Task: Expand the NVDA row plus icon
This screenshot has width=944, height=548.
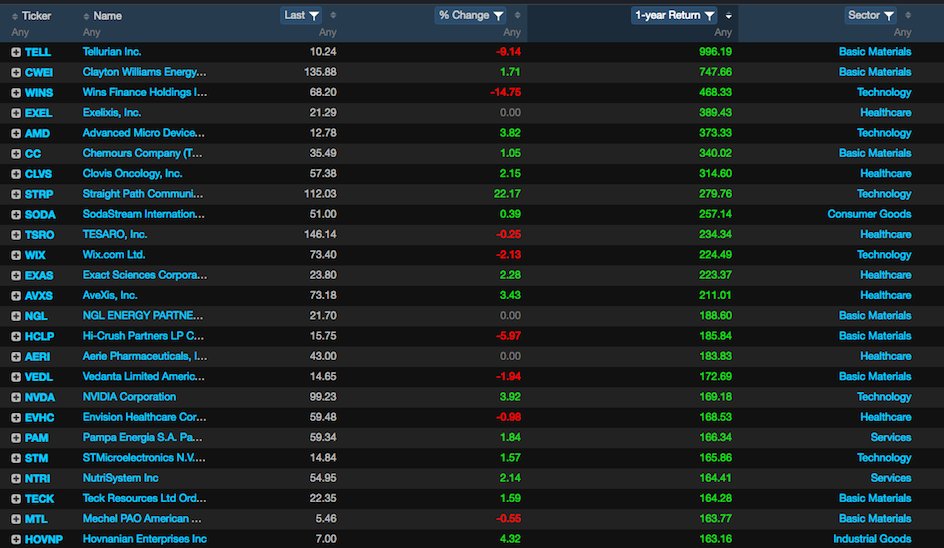Action: 16,397
